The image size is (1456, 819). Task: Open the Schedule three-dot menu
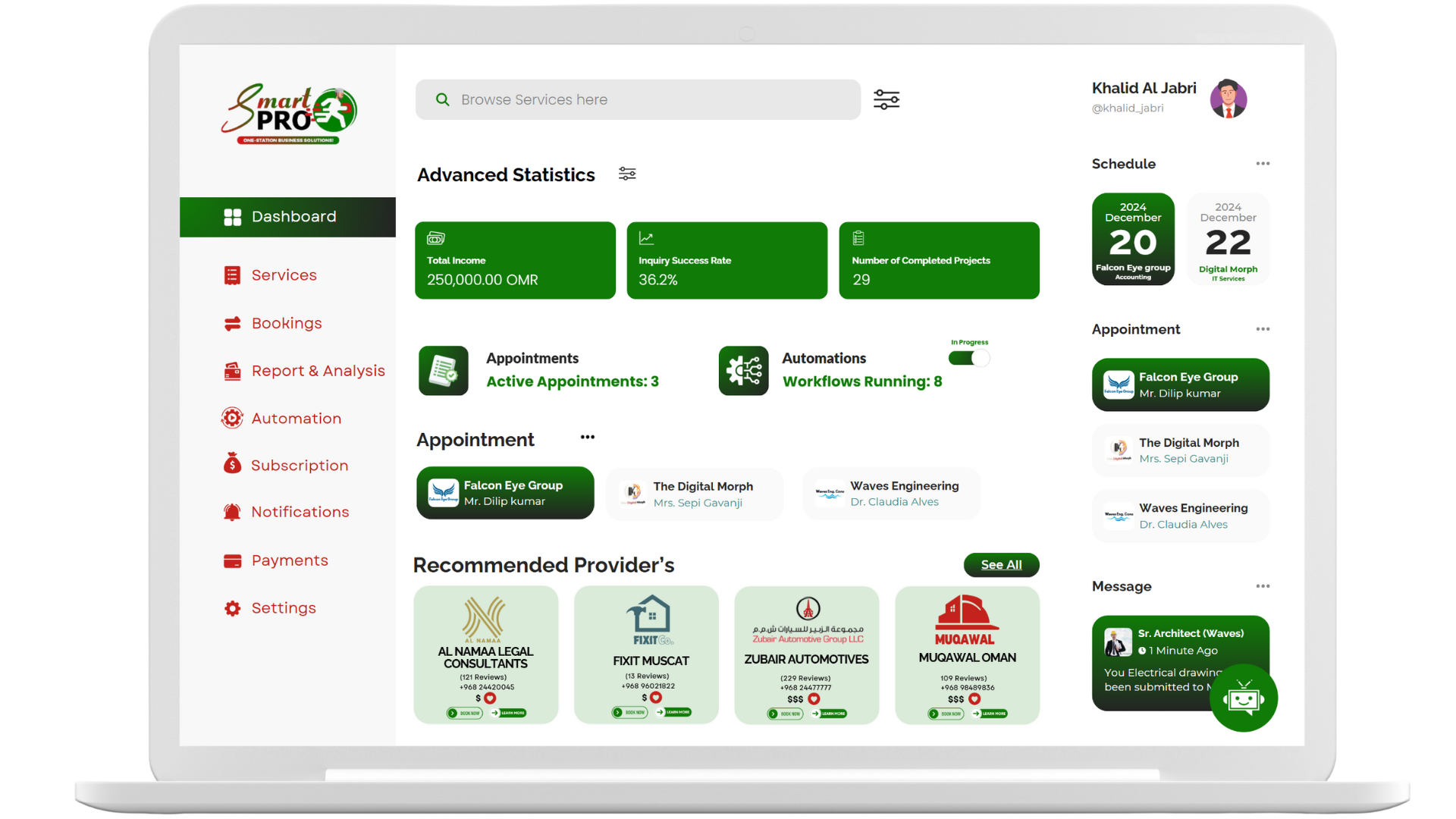click(x=1263, y=164)
